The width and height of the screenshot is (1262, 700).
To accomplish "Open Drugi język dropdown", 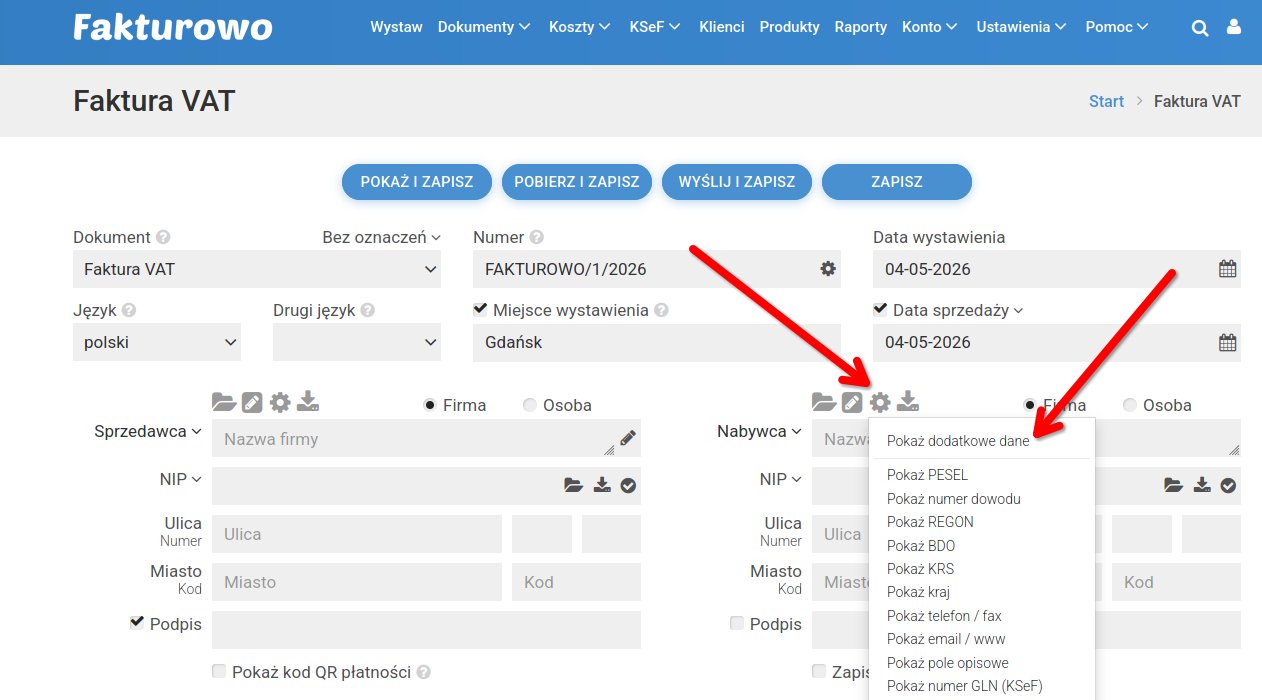I will [357, 342].
